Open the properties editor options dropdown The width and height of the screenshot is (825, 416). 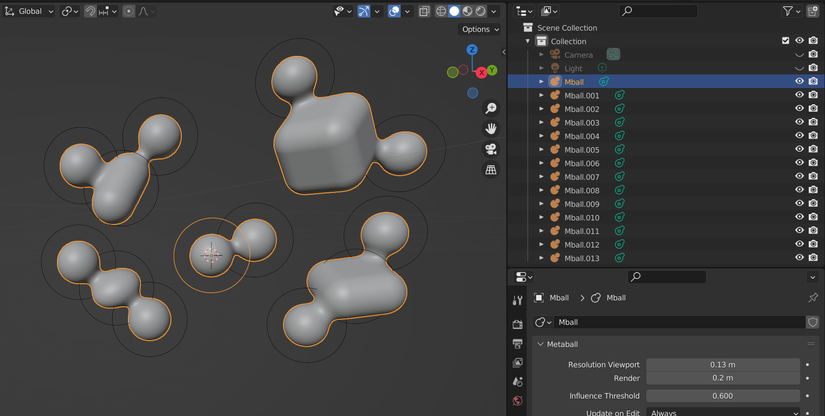[x=813, y=277]
